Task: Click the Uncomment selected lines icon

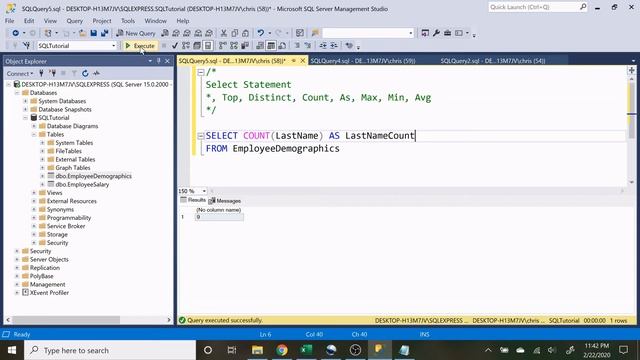Action: tap(308, 46)
